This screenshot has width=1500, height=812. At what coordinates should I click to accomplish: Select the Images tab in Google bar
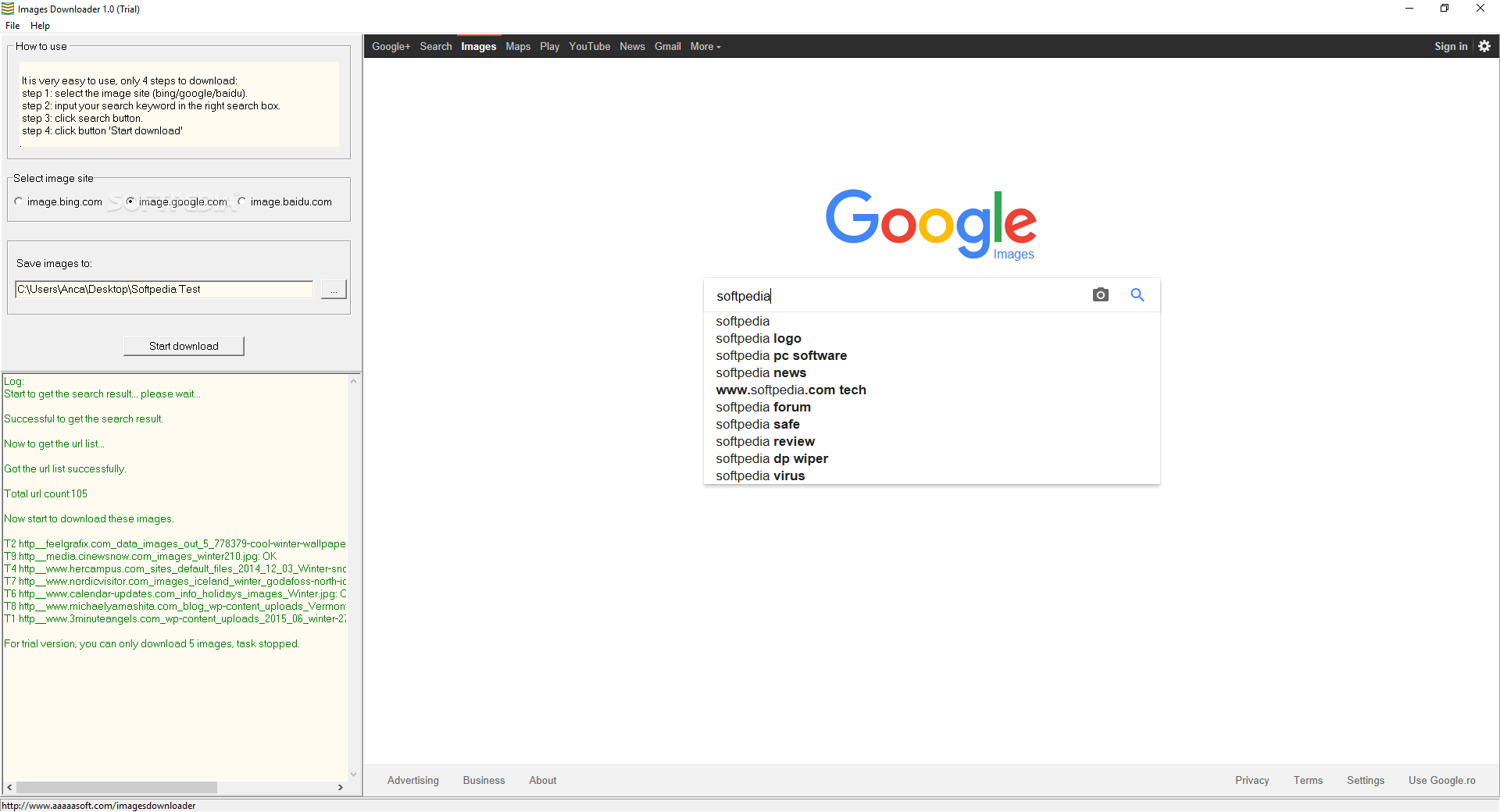pos(479,46)
